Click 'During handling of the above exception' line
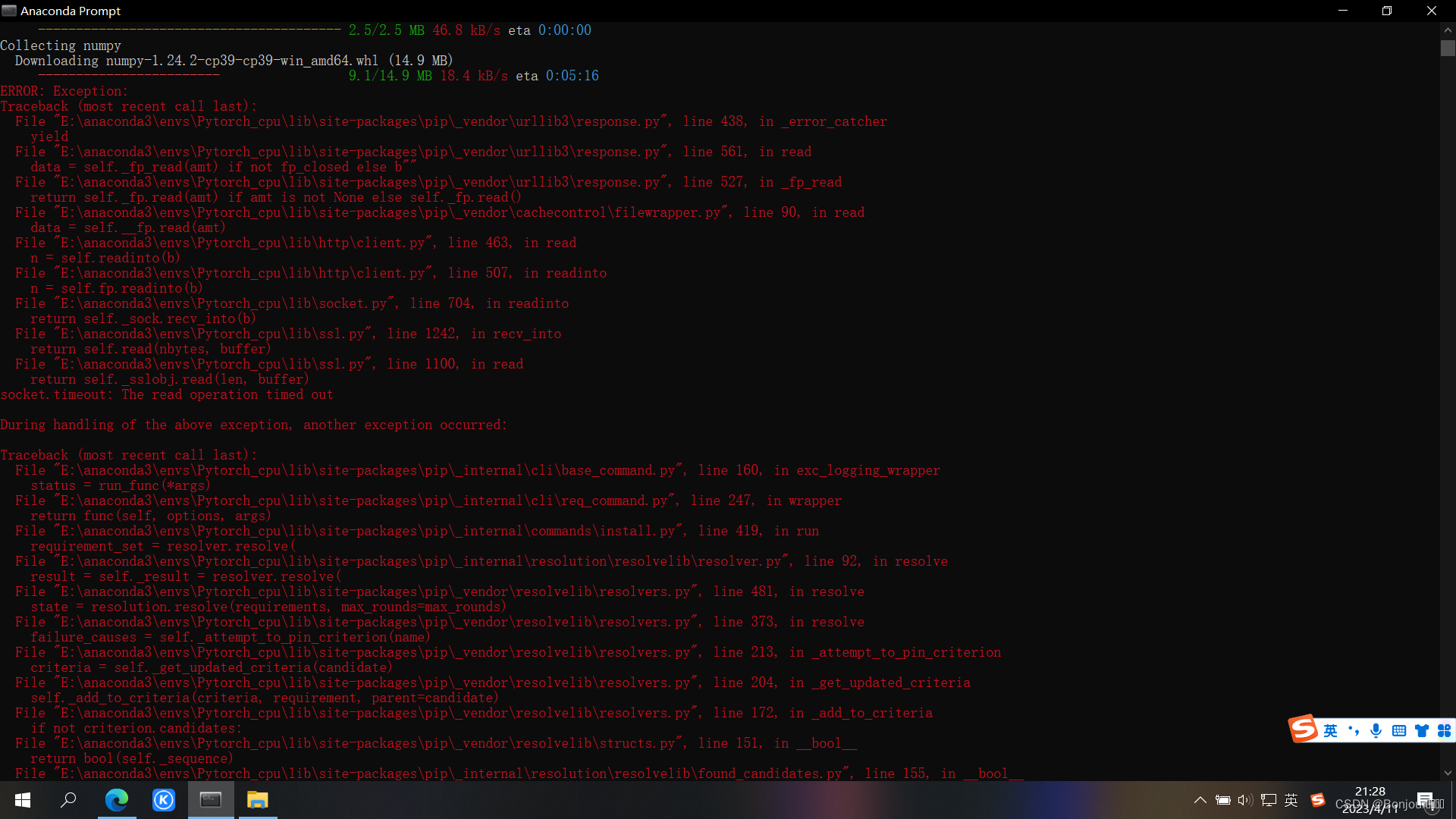The height and width of the screenshot is (819, 1456). pos(254,425)
